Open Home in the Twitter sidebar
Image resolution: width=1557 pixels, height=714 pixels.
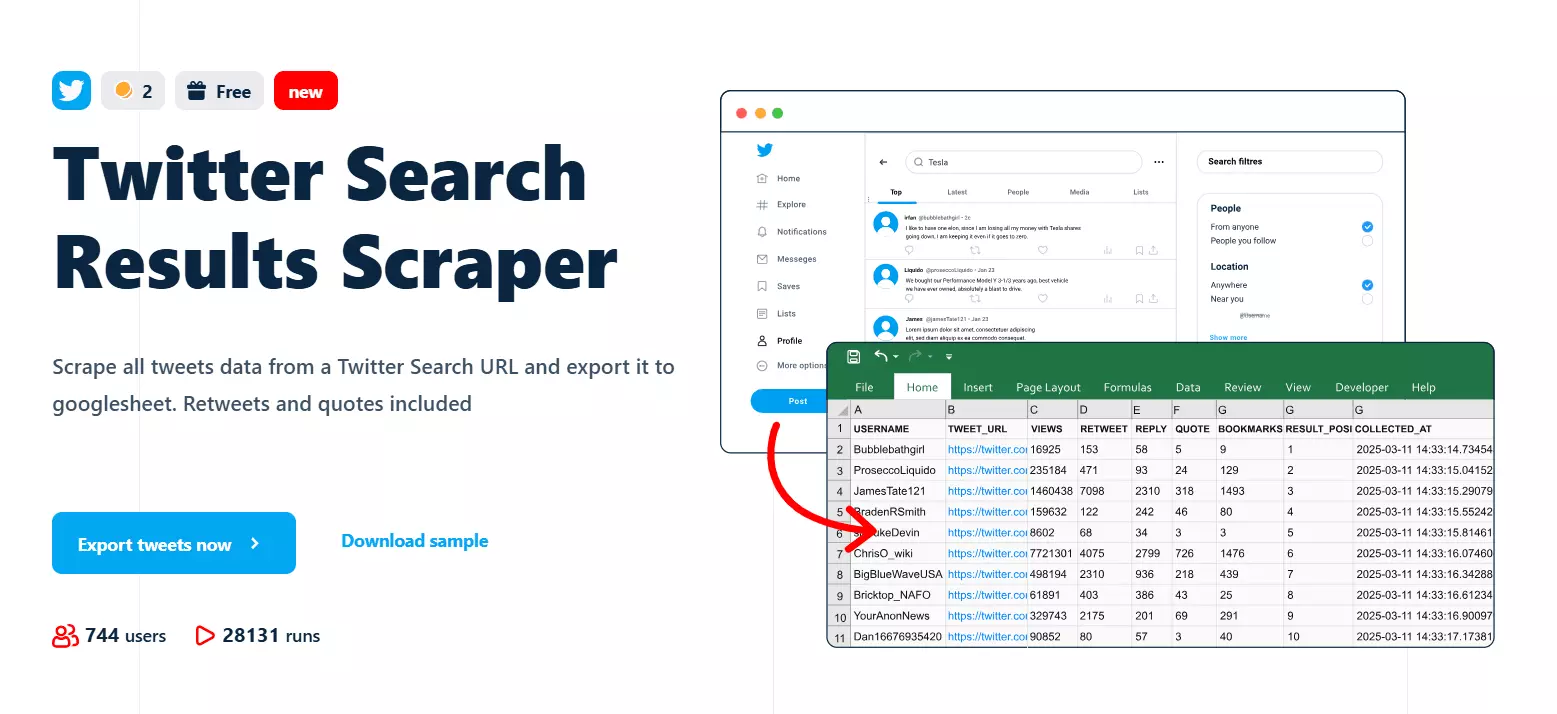[779, 178]
